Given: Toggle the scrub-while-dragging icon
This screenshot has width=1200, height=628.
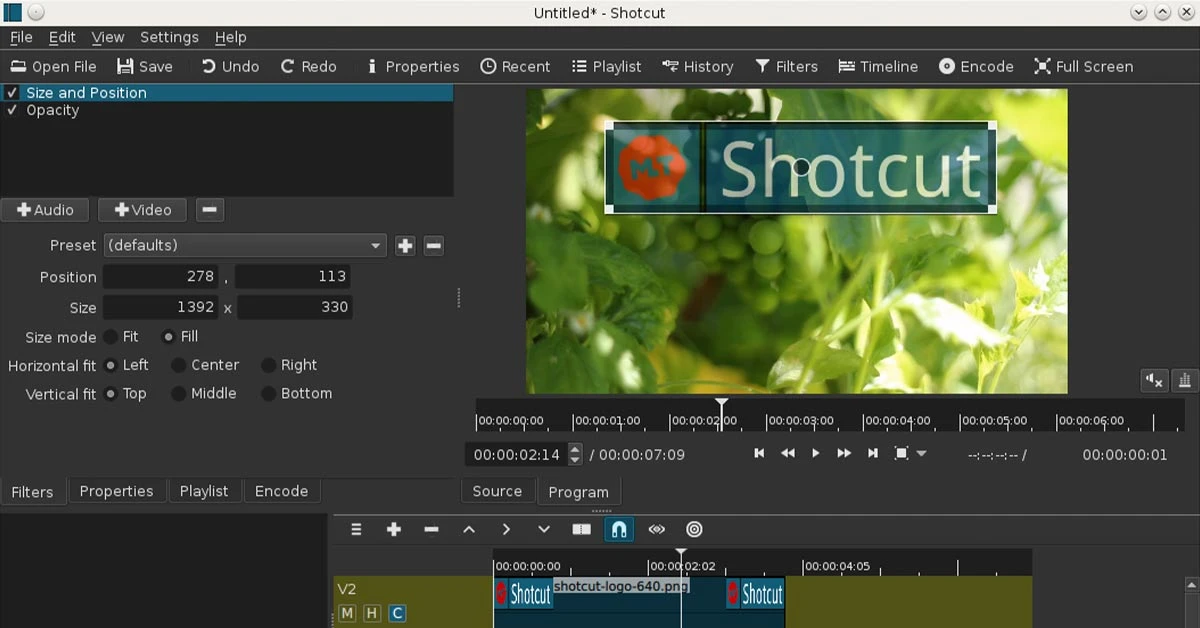Looking at the screenshot, I should [x=657, y=529].
